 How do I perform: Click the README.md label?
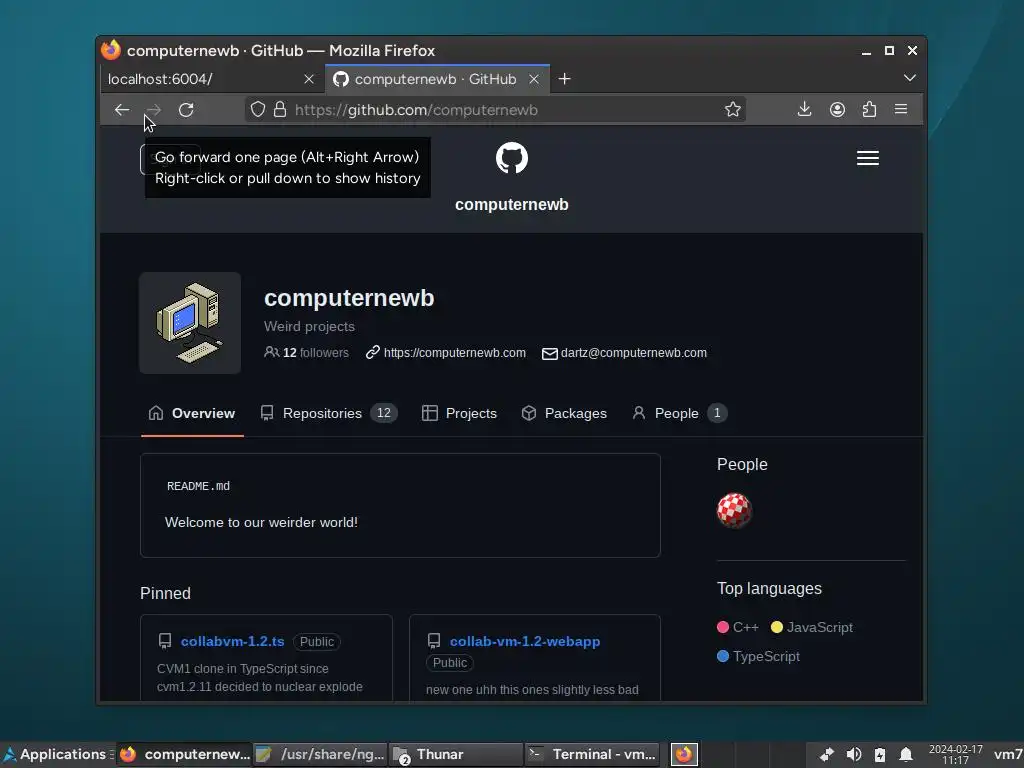(x=199, y=486)
